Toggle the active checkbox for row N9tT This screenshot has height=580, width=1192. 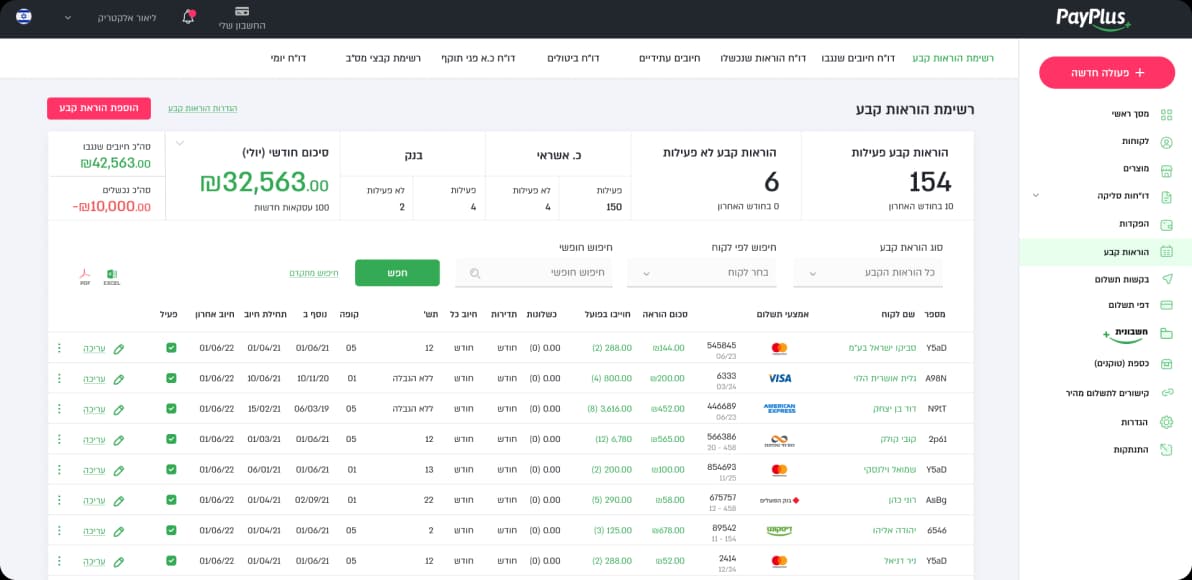click(171, 409)
